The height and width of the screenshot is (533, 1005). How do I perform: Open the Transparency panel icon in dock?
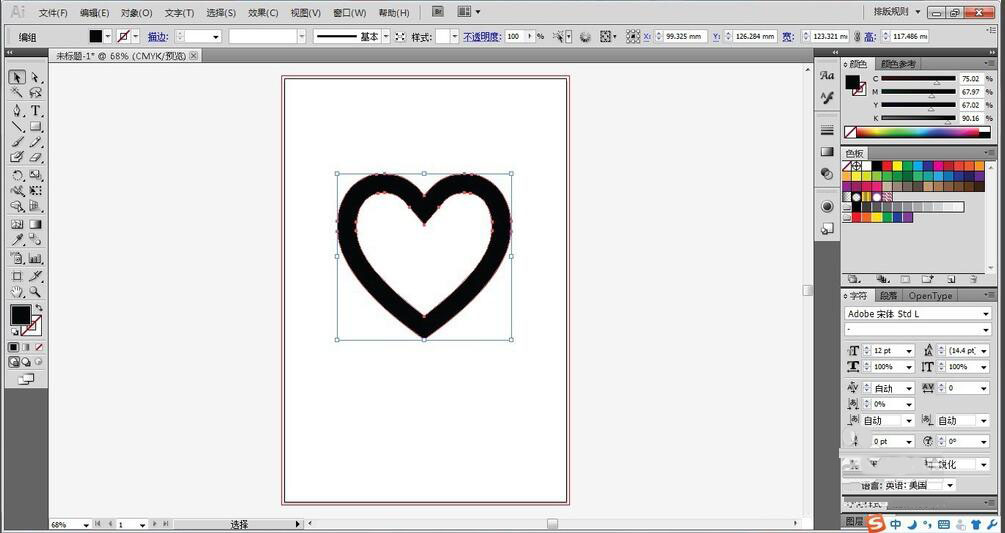pyautogui.click(x=827, y=174)
